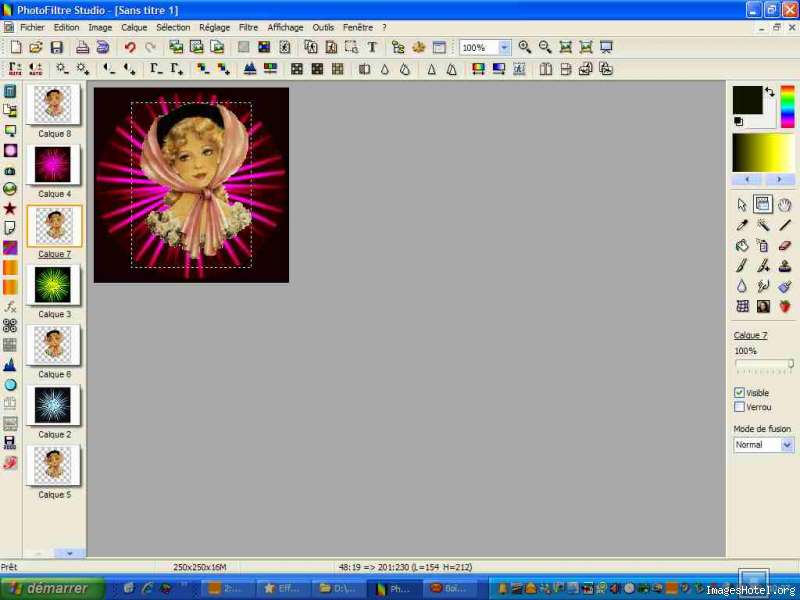The height and width of the screenshot is (600, 800).
Task: Click the Saturation plus icon
Action: (223, 69)
